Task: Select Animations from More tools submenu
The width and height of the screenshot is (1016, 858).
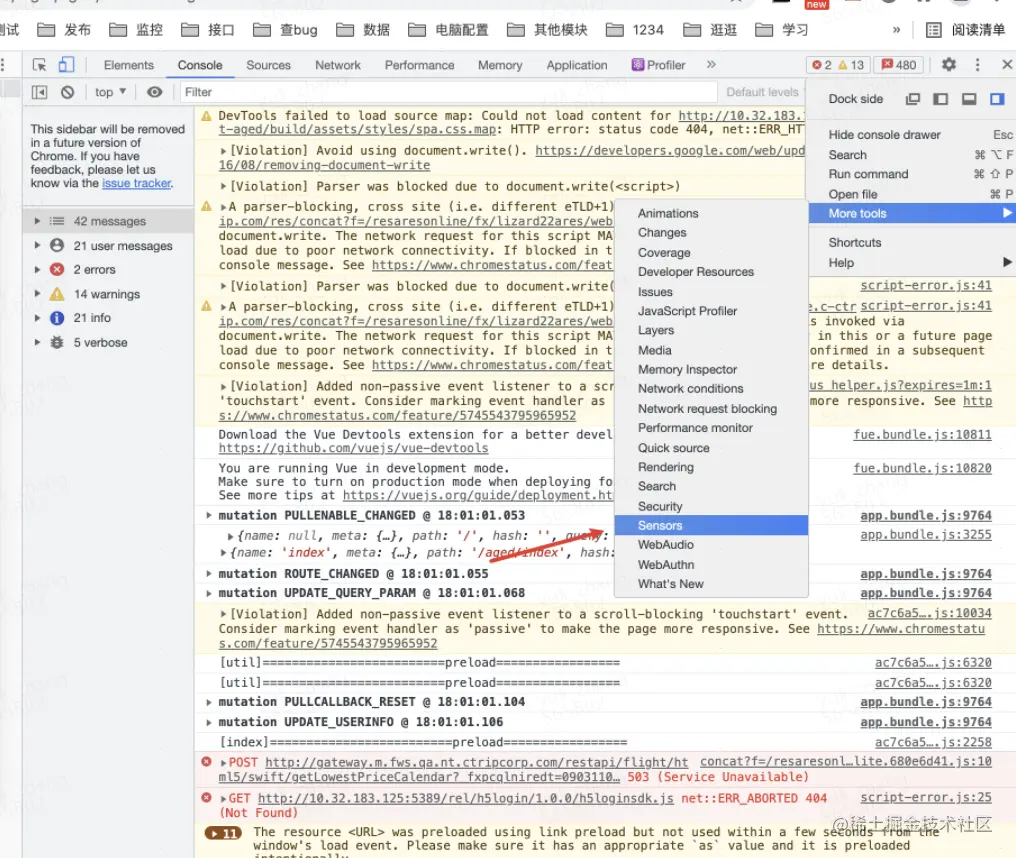Action: click(711, 213)
